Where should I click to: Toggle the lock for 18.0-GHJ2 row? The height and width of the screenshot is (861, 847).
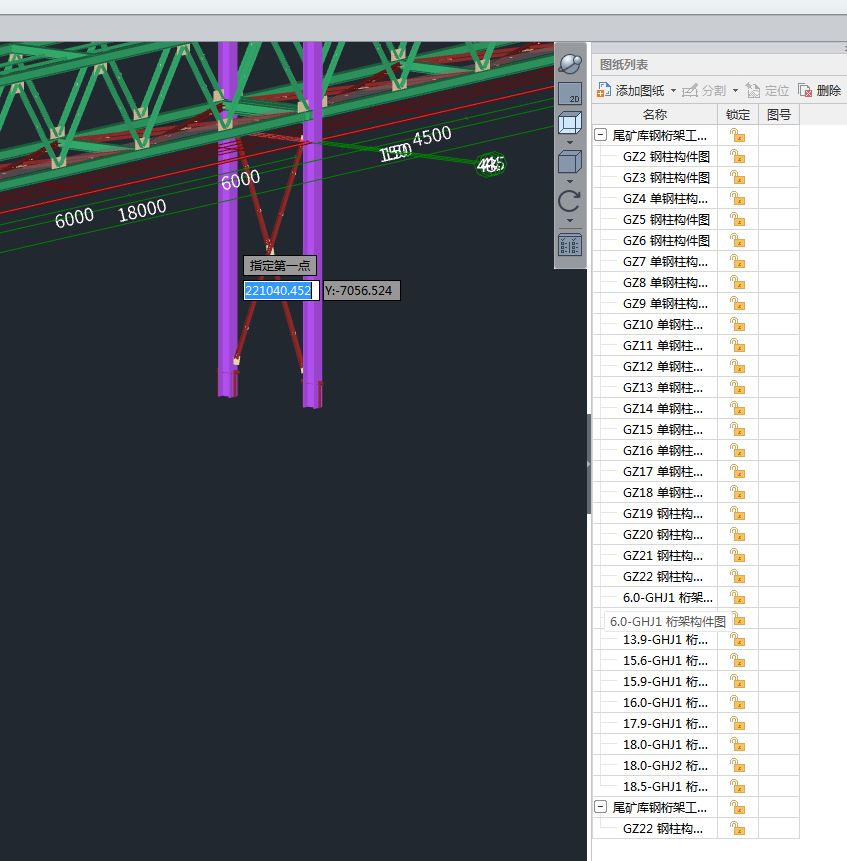(737, 765)
